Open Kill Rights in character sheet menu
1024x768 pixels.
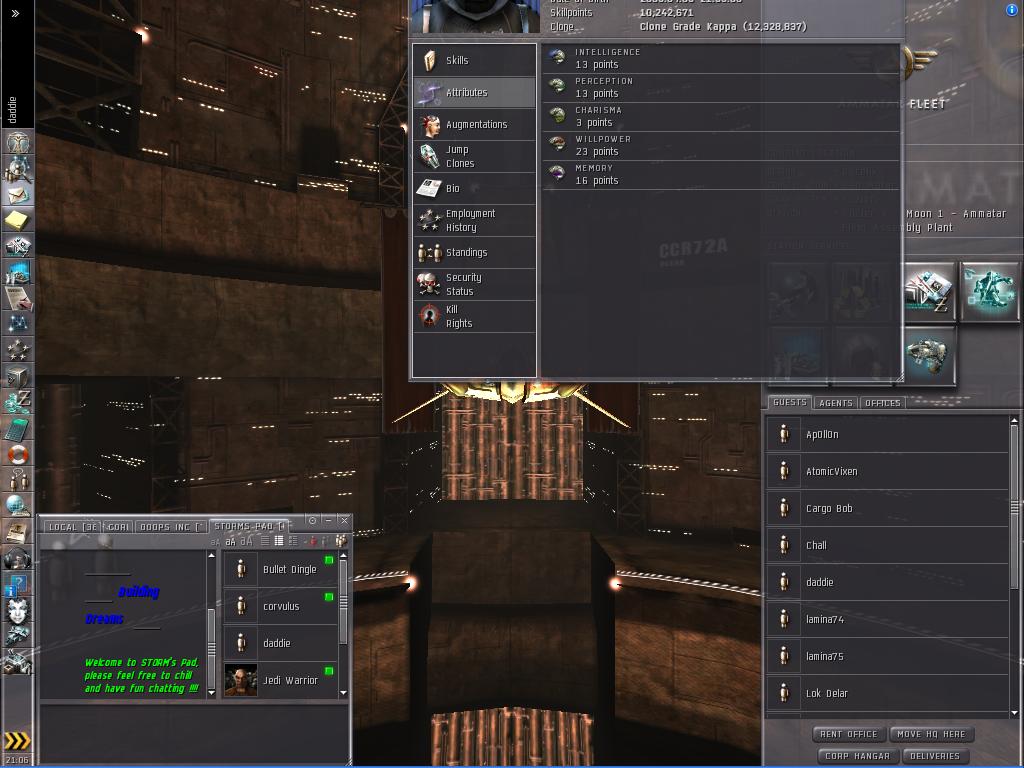(475, 317)
